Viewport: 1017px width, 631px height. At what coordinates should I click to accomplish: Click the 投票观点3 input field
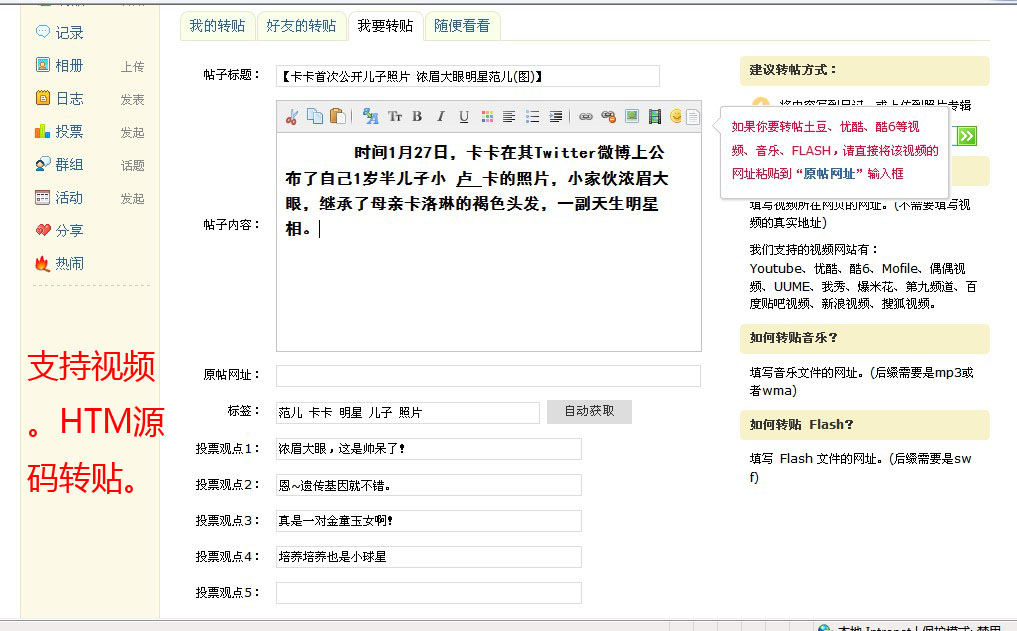(429, 521)
